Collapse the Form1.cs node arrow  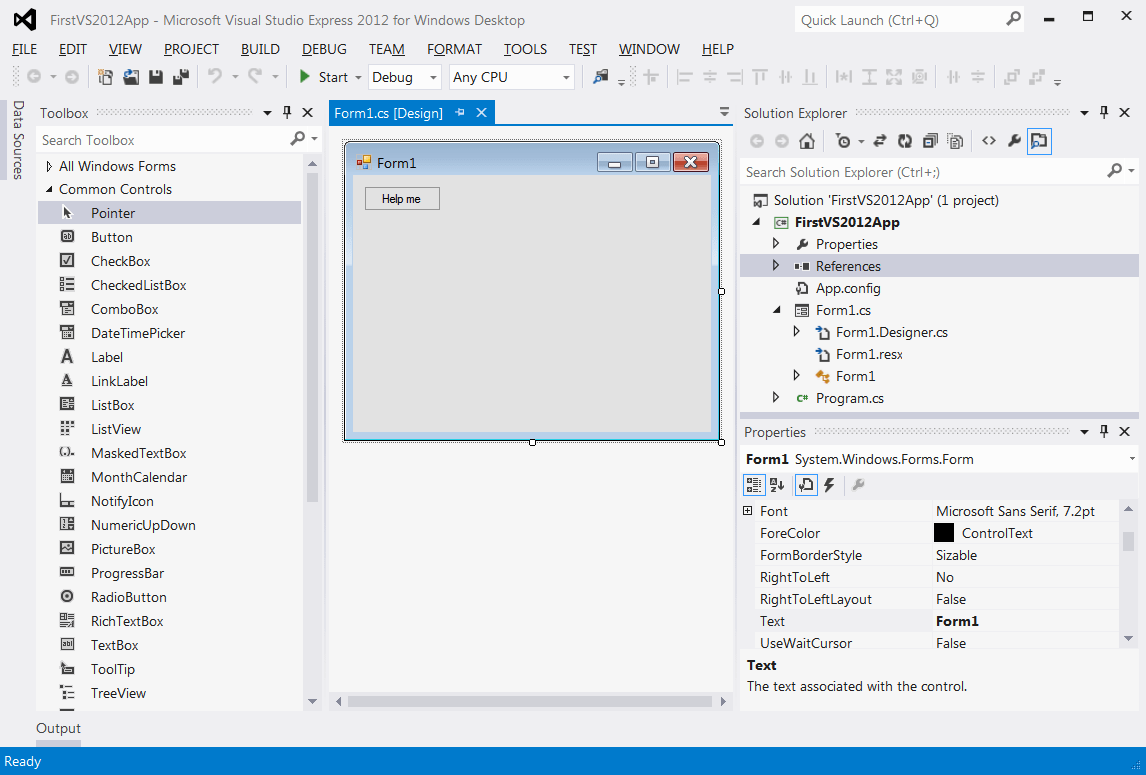tap(776, 310)
